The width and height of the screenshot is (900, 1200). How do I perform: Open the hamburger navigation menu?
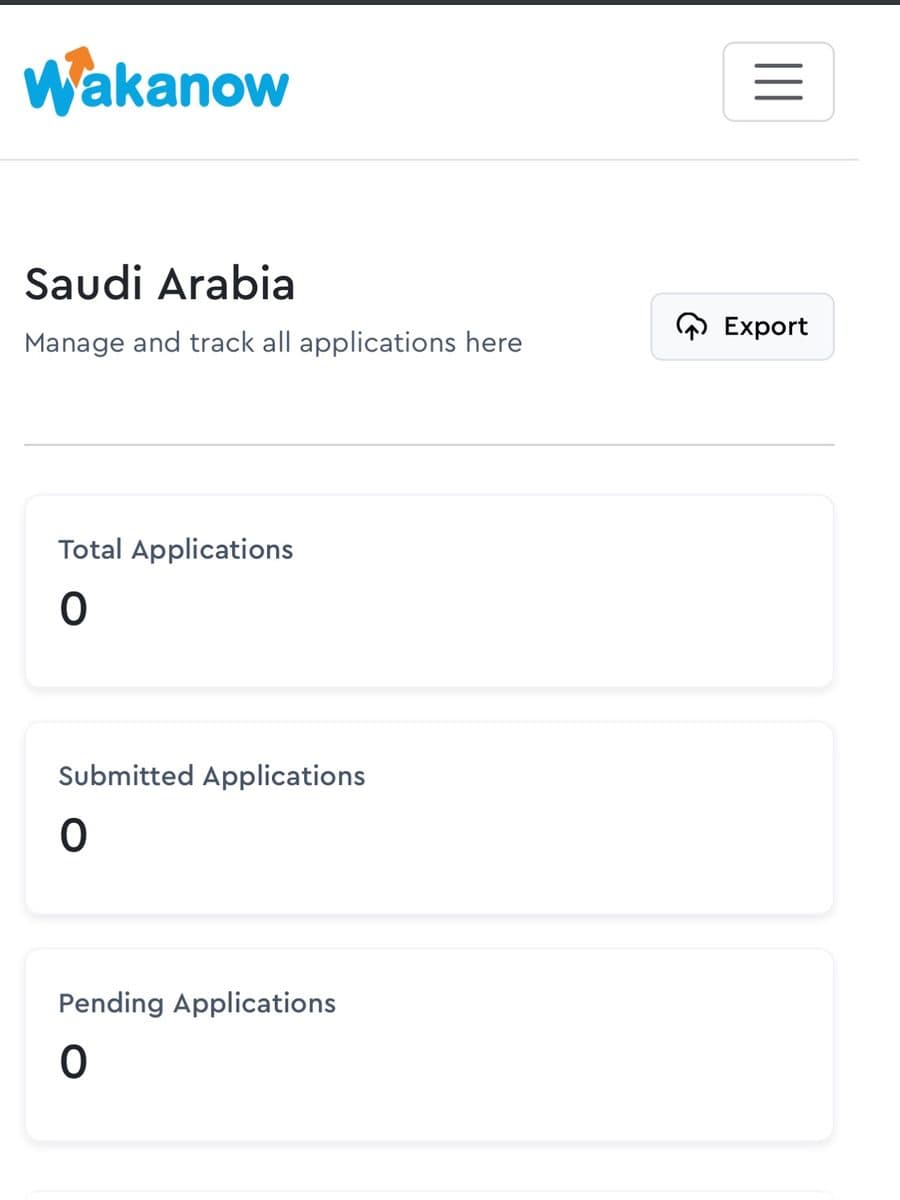(778, 82)
